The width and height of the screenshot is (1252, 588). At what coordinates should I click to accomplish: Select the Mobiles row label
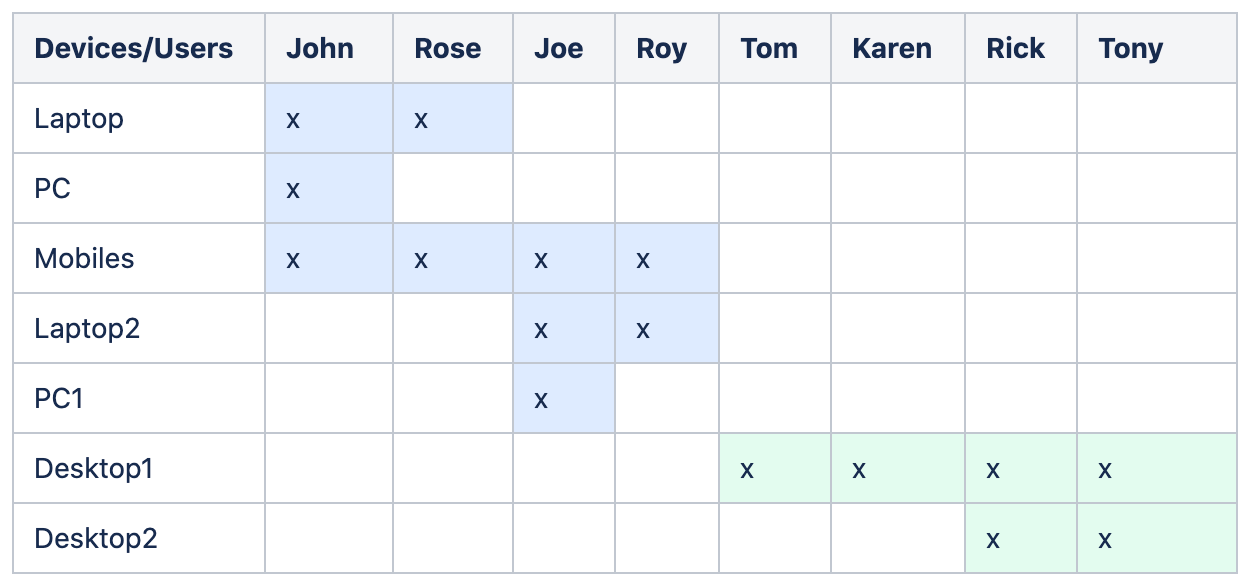(x=84, y=258)
